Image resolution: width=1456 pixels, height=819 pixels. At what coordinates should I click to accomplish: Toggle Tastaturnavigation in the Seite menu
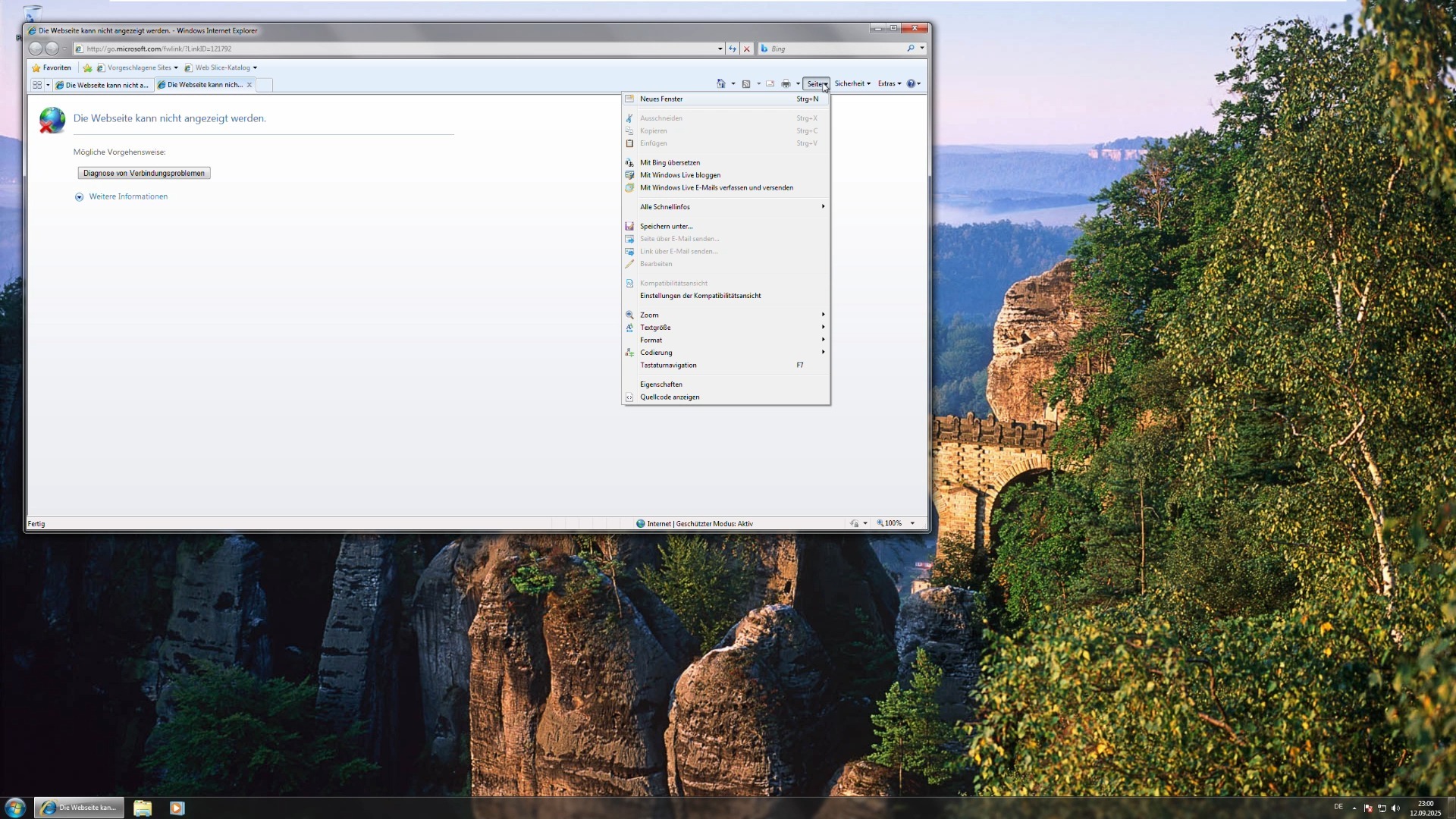click(668, 365)
